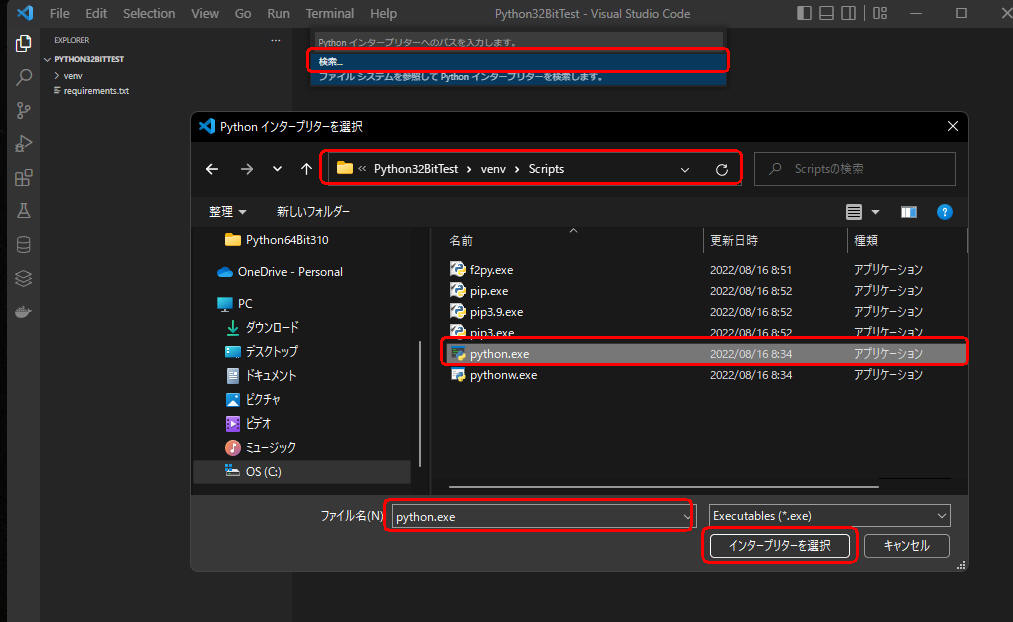The image size is (1013, 622).
Task: Open the Run menu
Action: pos(278,14)
